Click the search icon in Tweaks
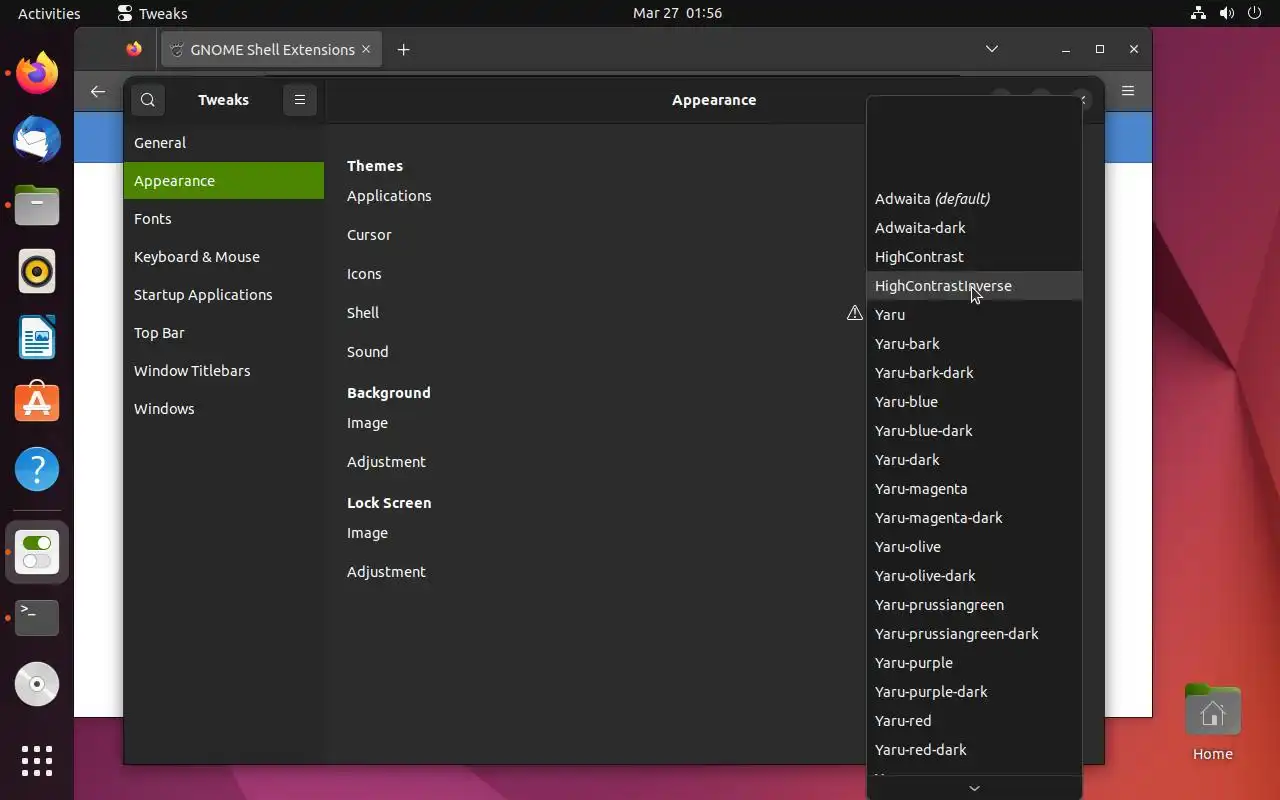Viewport: 1280px width, 800px height. pyautogui.click(x=148, y=100)
